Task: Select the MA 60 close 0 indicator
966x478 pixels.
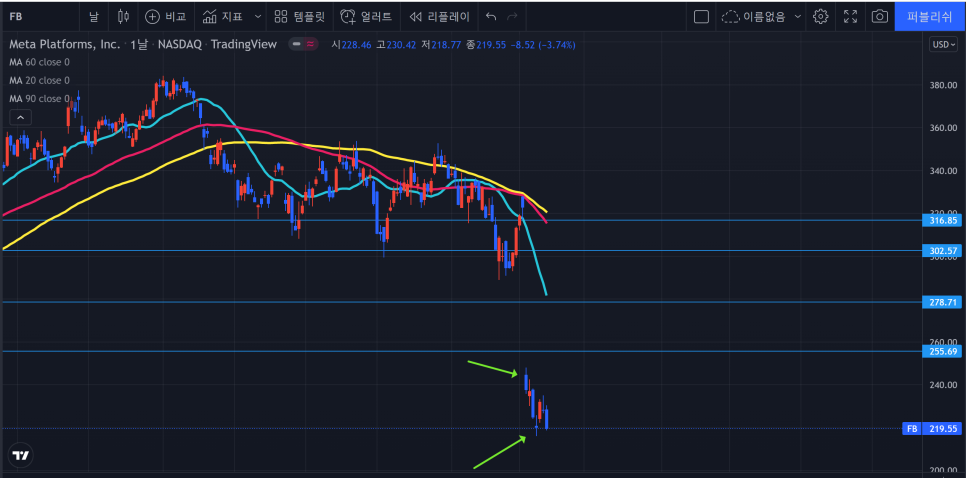Action: pyautogui.click(x=39, y=62)
